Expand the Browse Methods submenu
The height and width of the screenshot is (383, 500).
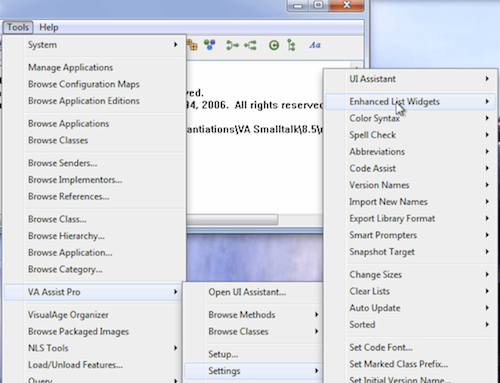pyautogui.click(x=253, y=315)
